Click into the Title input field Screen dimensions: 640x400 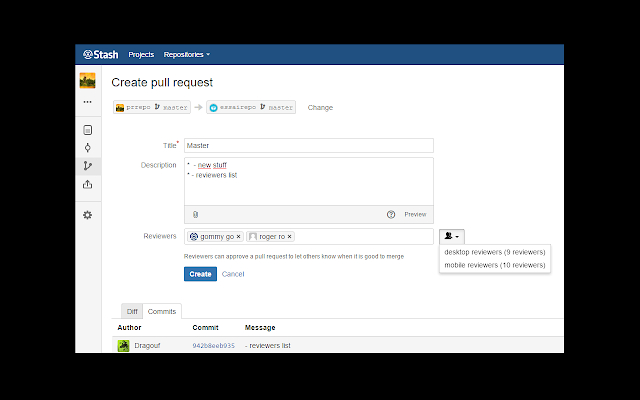[x=309, y=145]
